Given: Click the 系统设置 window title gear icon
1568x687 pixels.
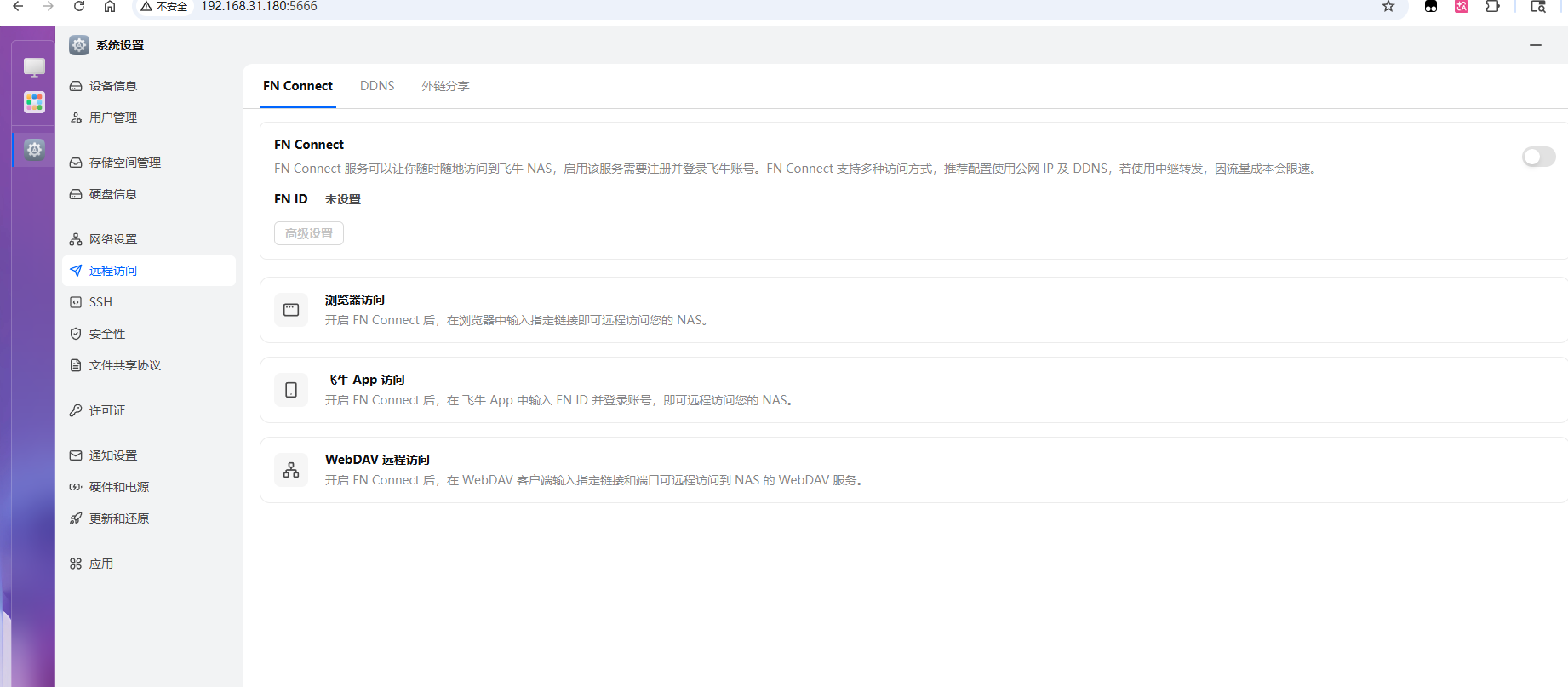Looking at the screenshot, I should pos(79,45).
